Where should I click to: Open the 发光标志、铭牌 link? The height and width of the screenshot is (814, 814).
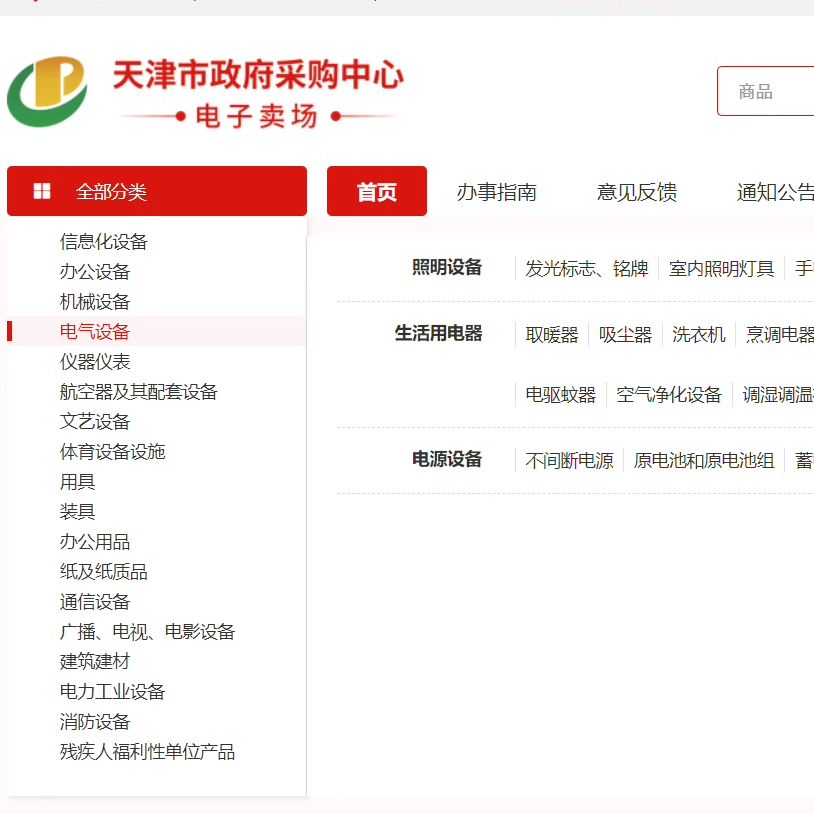587,268
